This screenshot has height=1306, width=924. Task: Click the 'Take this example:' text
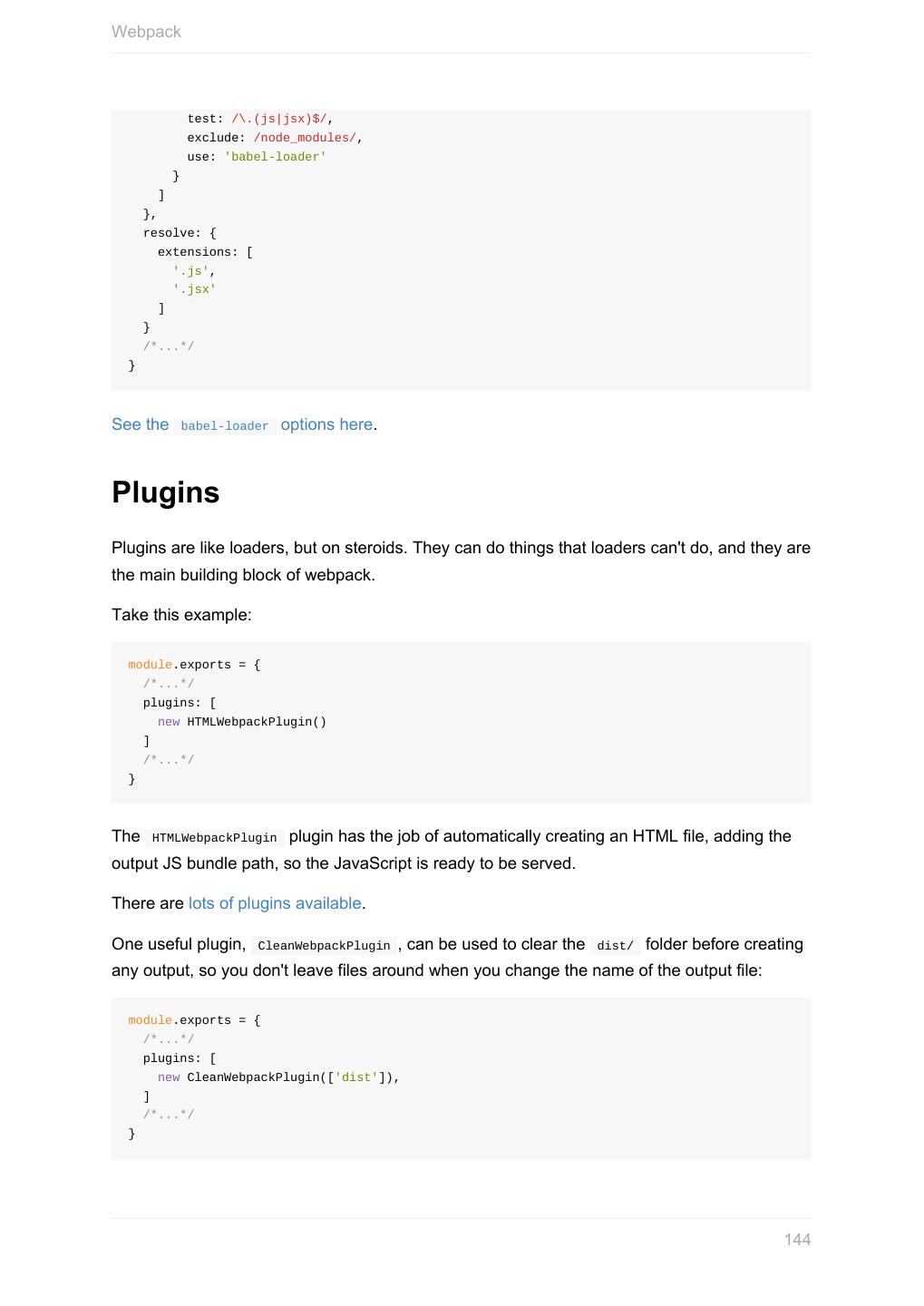click(x=181, y=615)
